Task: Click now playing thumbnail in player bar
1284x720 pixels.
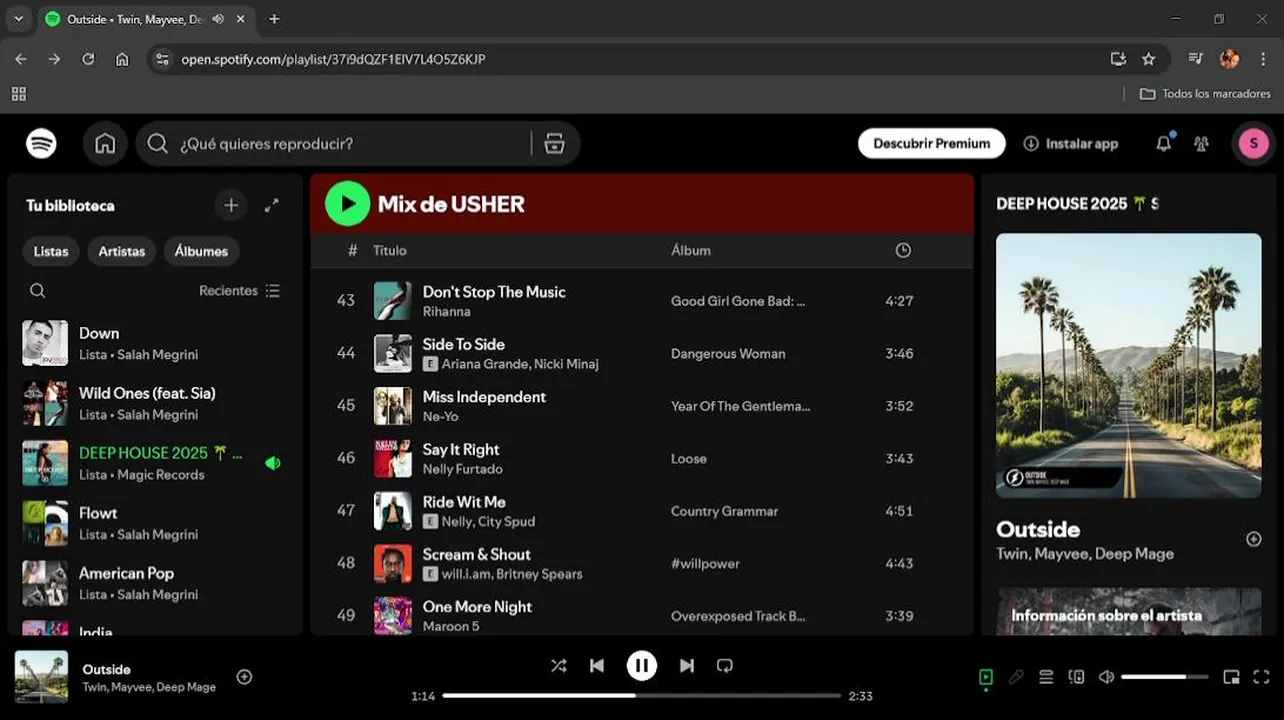Action: (x=41, y=677)
